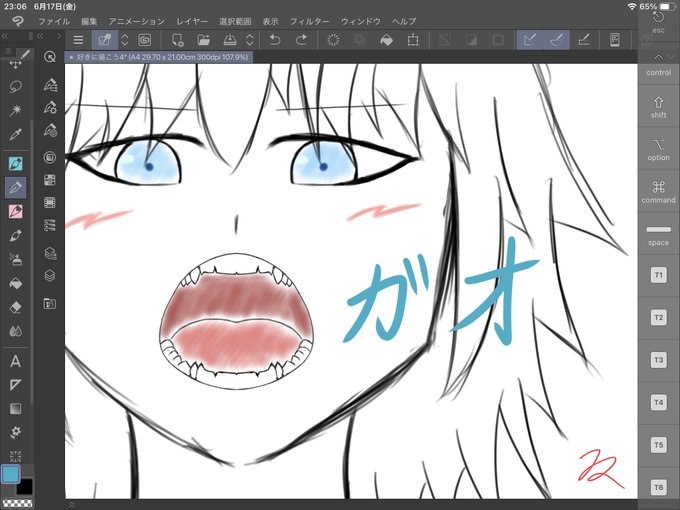Open the Sub Tool panel icon
Image resolution: width=680 pixels, height=510 pixels.
coord(50,85)
